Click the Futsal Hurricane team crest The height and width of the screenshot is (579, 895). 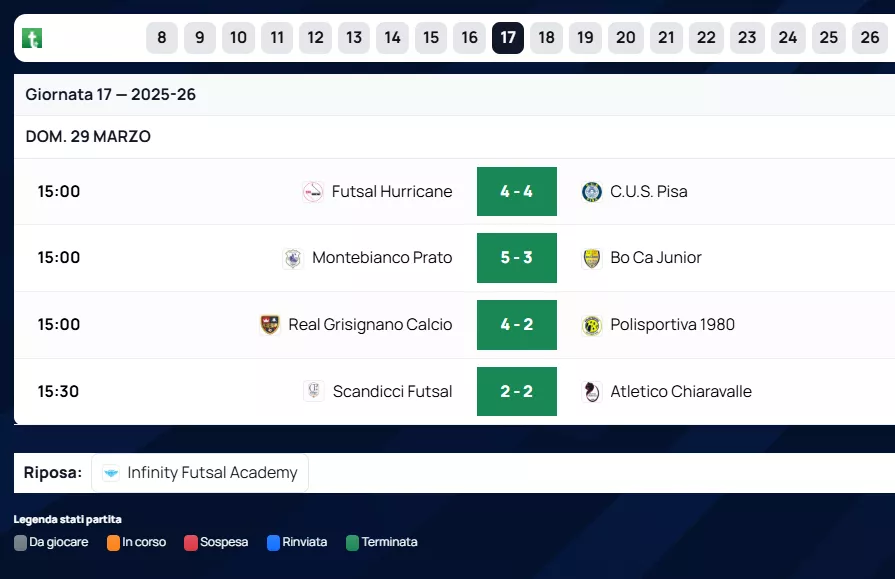click(313, 192)
